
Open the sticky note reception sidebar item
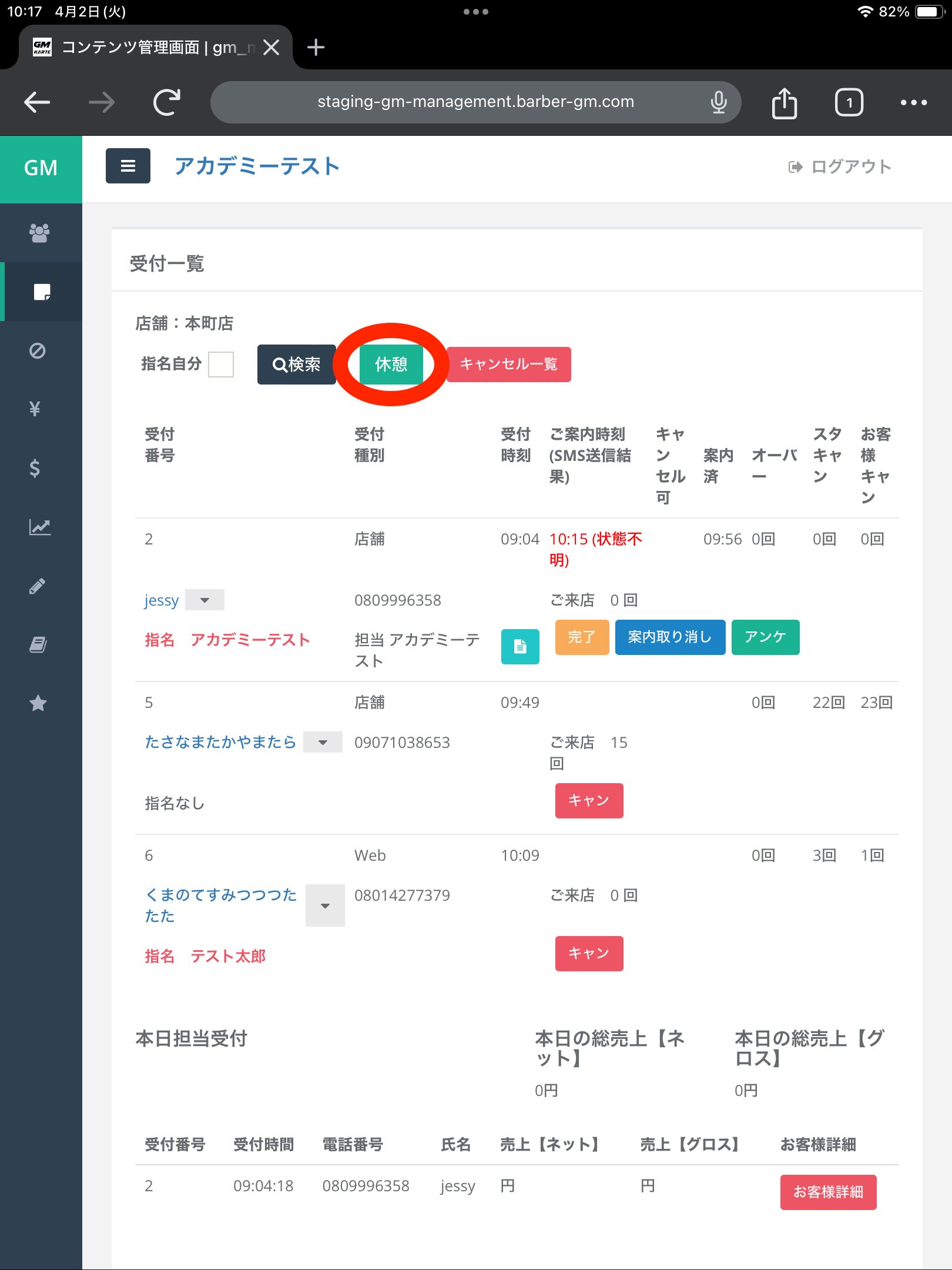coord(41,292)
